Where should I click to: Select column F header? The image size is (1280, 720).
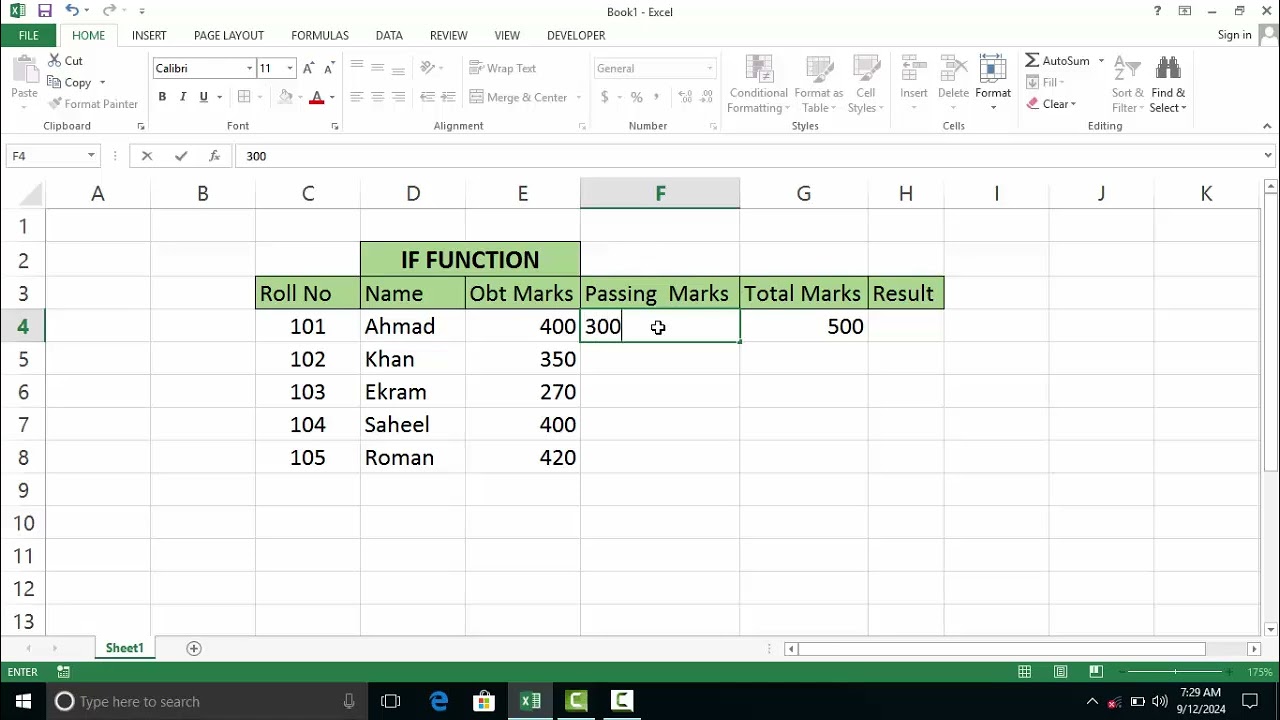point(660,193)
